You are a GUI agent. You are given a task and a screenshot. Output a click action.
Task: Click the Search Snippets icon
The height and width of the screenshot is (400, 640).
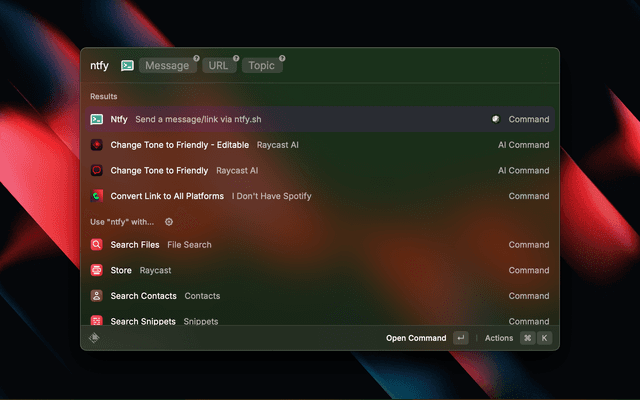[97, 321]
